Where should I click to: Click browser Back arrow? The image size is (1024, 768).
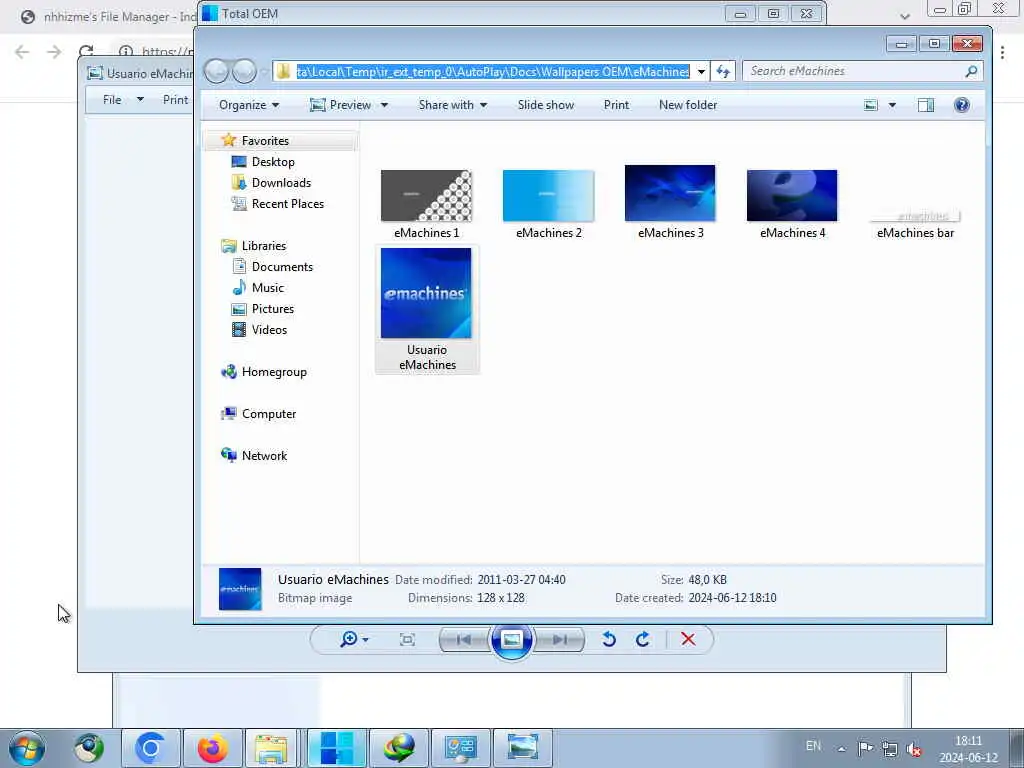22,52
